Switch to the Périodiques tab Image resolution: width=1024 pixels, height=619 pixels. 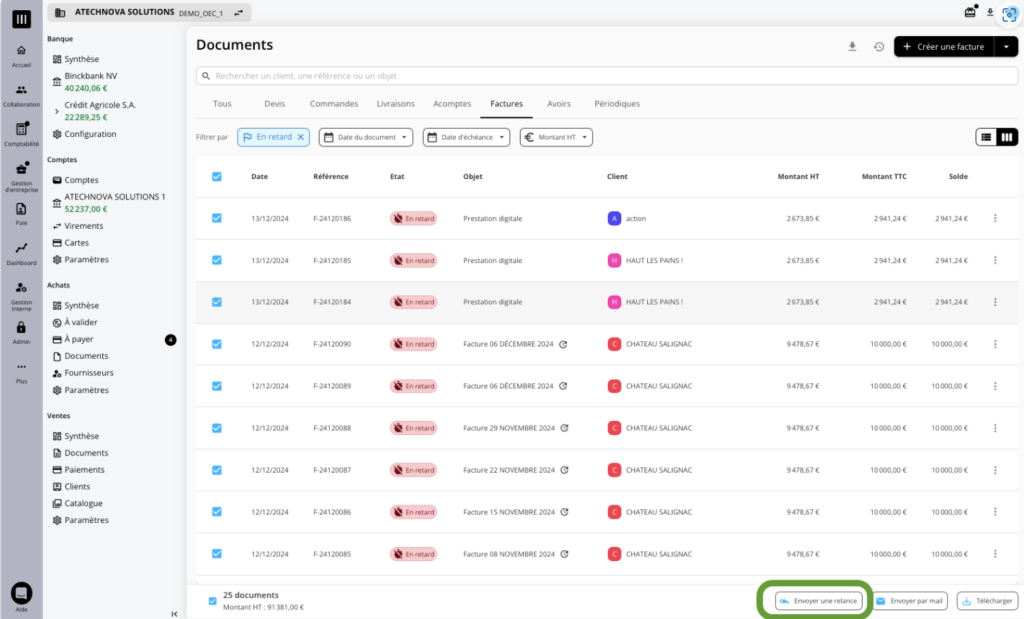coord(616,104)
